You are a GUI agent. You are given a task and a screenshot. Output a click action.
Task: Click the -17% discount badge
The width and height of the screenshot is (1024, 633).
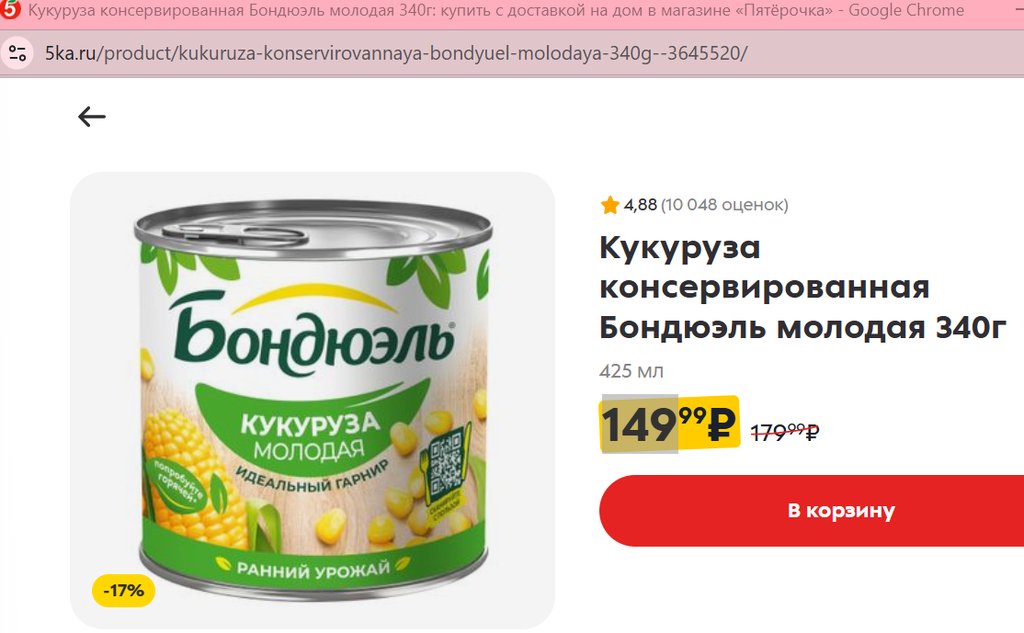[x=124, y=591]
